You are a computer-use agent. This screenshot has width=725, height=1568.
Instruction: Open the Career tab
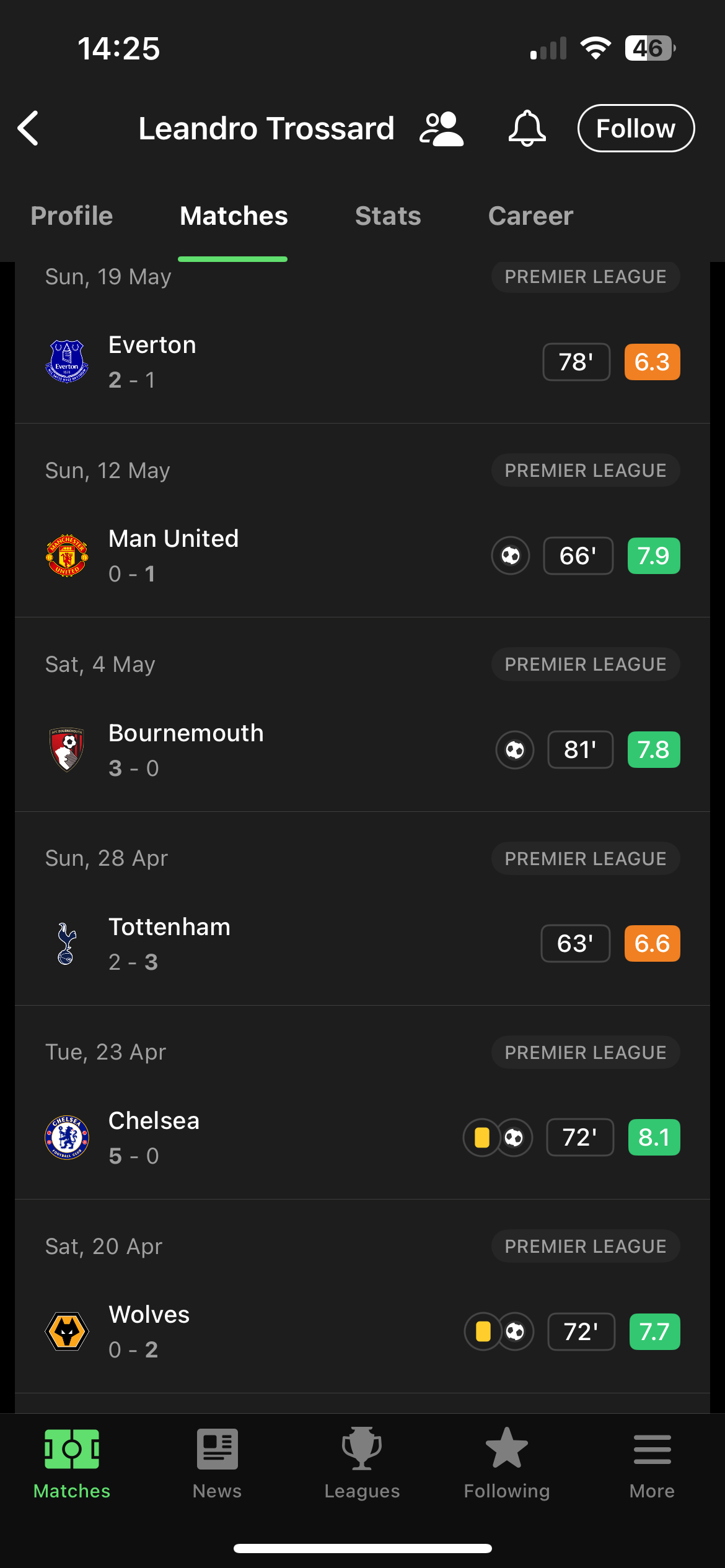[x=530, y=216]
